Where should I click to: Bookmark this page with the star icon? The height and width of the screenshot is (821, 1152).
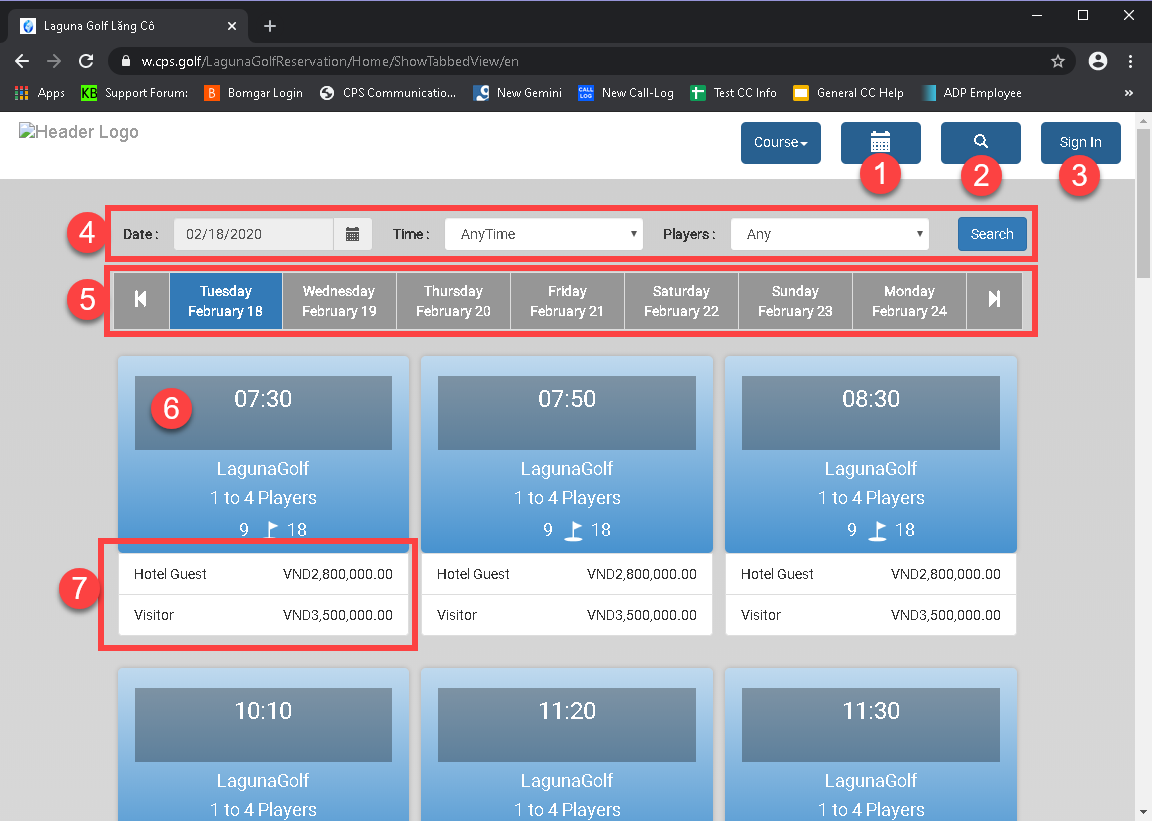pyautogui.click(x=1057, y=61)
